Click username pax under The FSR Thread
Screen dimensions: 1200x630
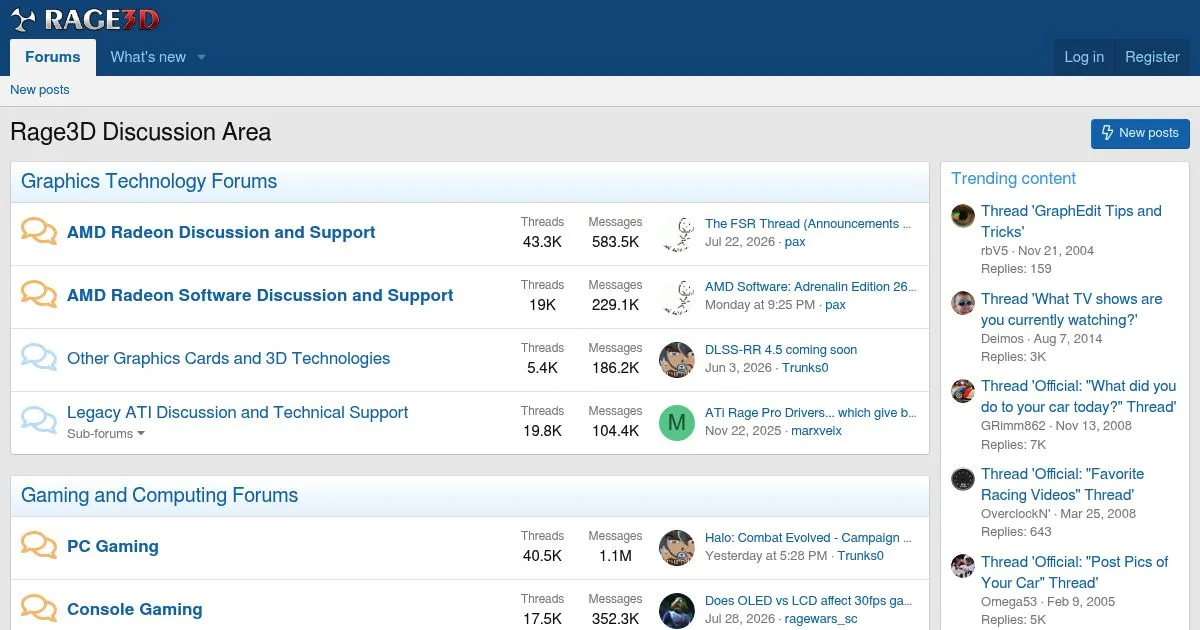[795, 242]
